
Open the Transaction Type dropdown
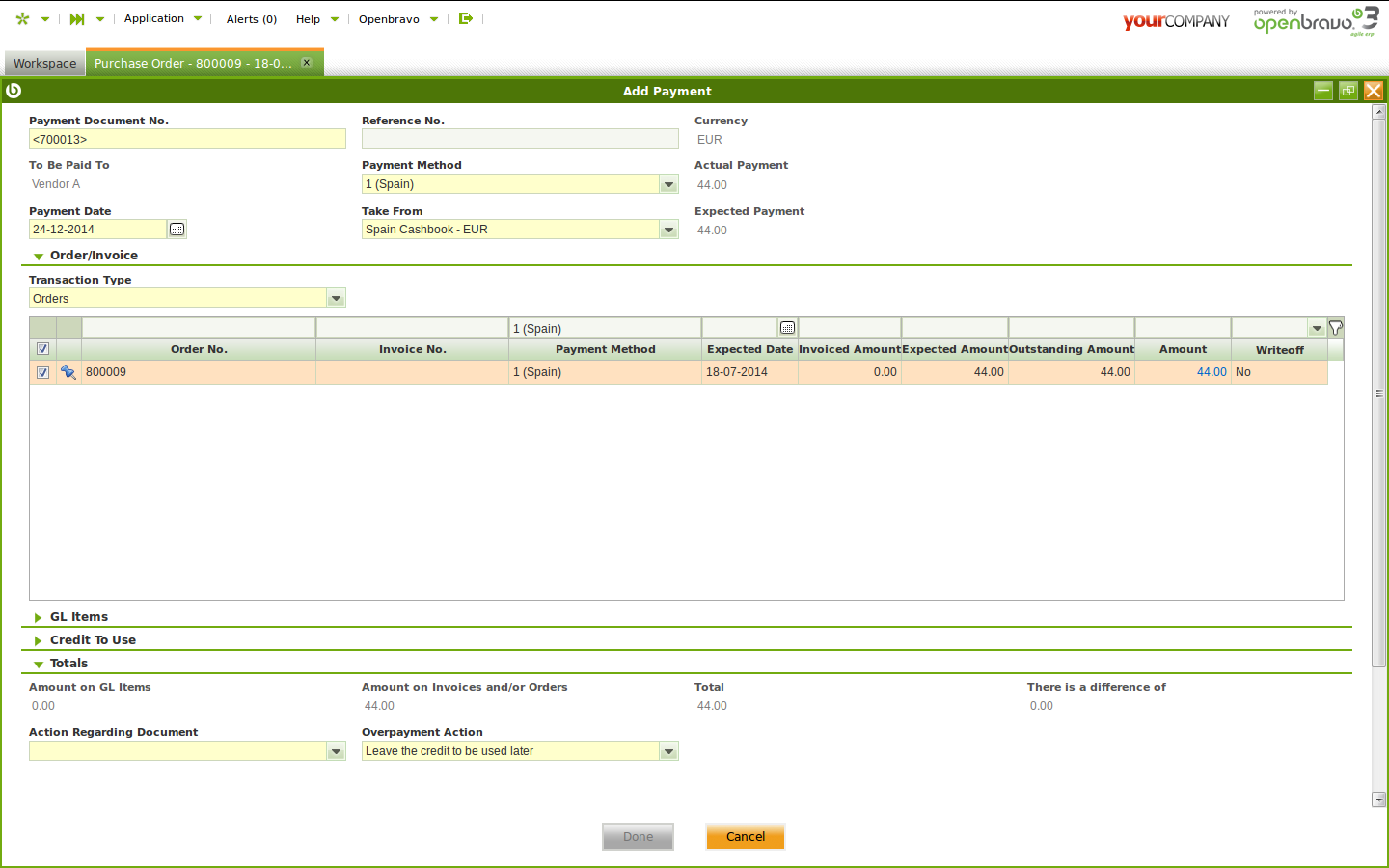pos(336,299)
